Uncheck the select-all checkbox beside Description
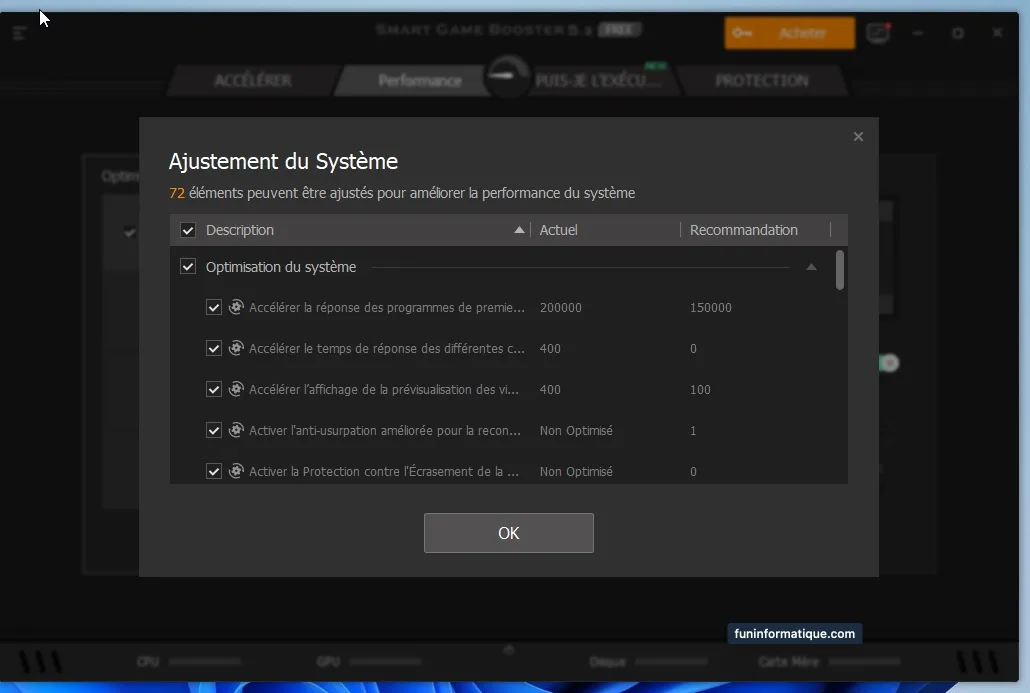Viewport: 1030px width, 693px height. click(x=188, y=230)
